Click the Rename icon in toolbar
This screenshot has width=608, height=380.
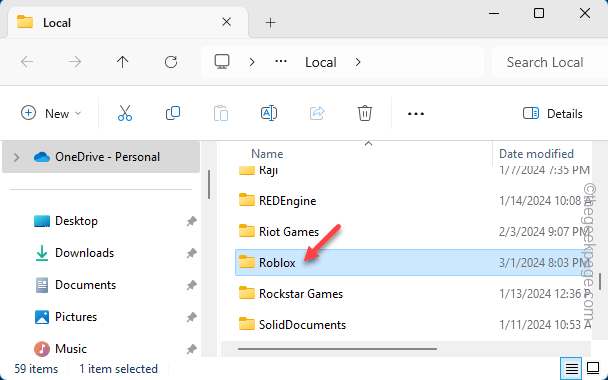point(269,113)
